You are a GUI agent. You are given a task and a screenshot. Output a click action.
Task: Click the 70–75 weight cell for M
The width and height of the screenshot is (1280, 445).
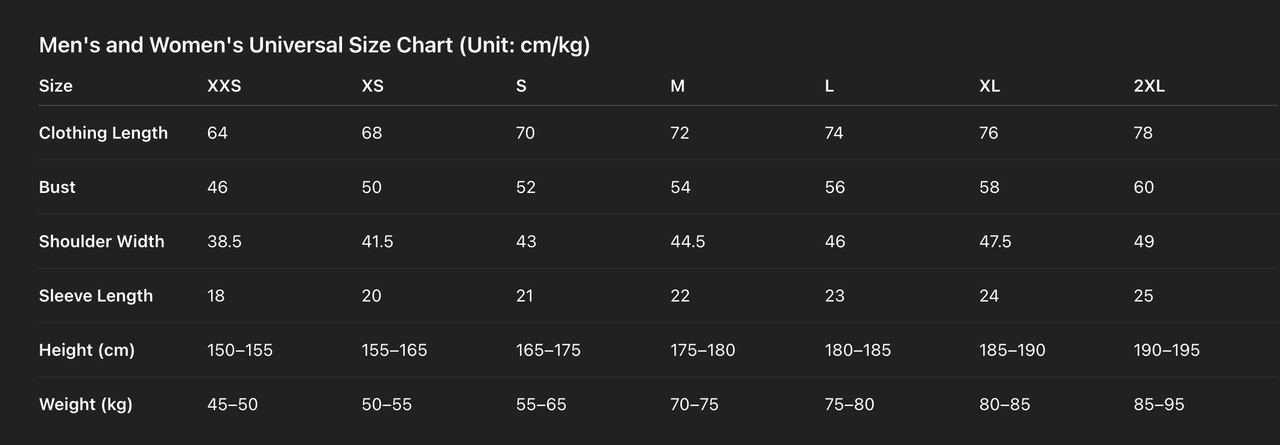tap(694, 404)
